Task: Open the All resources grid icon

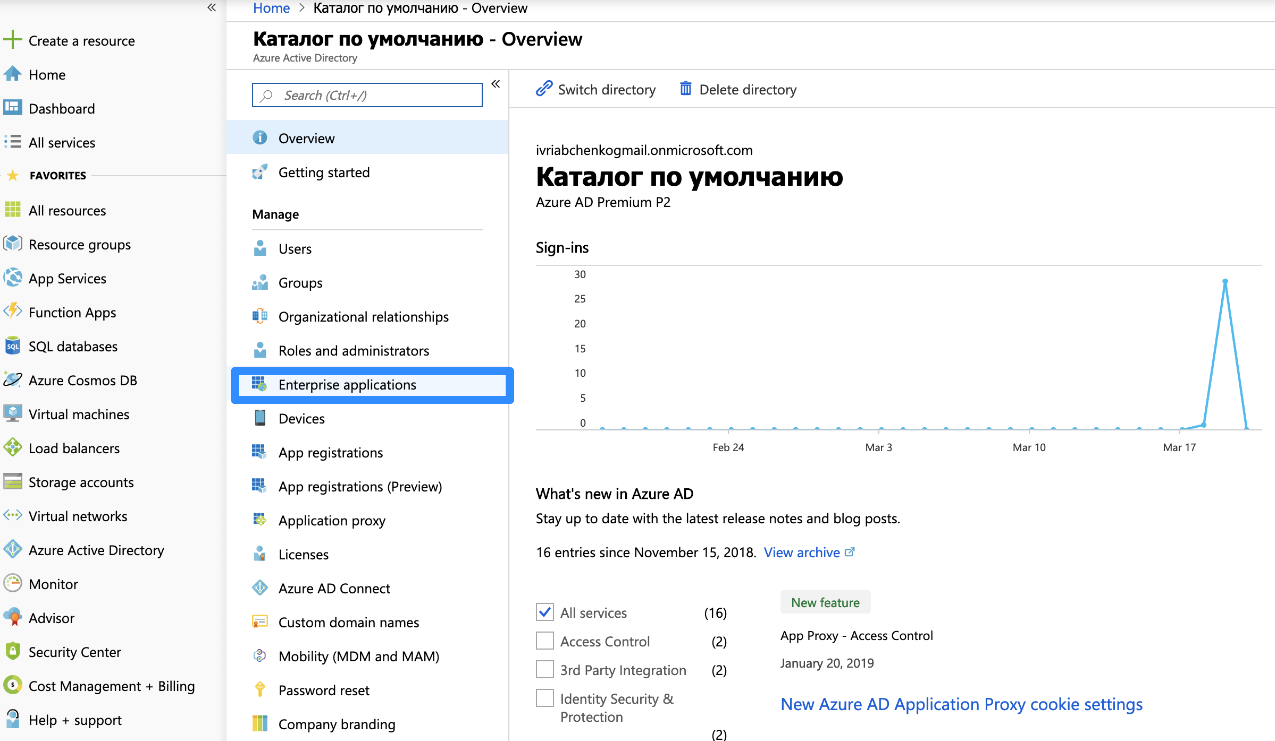Action: click(x=12, y=210)
